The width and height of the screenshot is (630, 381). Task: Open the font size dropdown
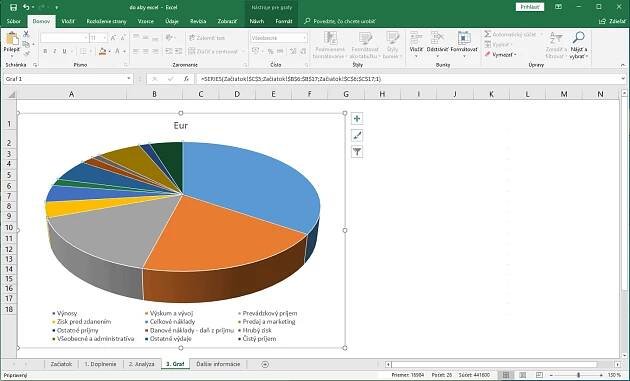coord(105,38)
